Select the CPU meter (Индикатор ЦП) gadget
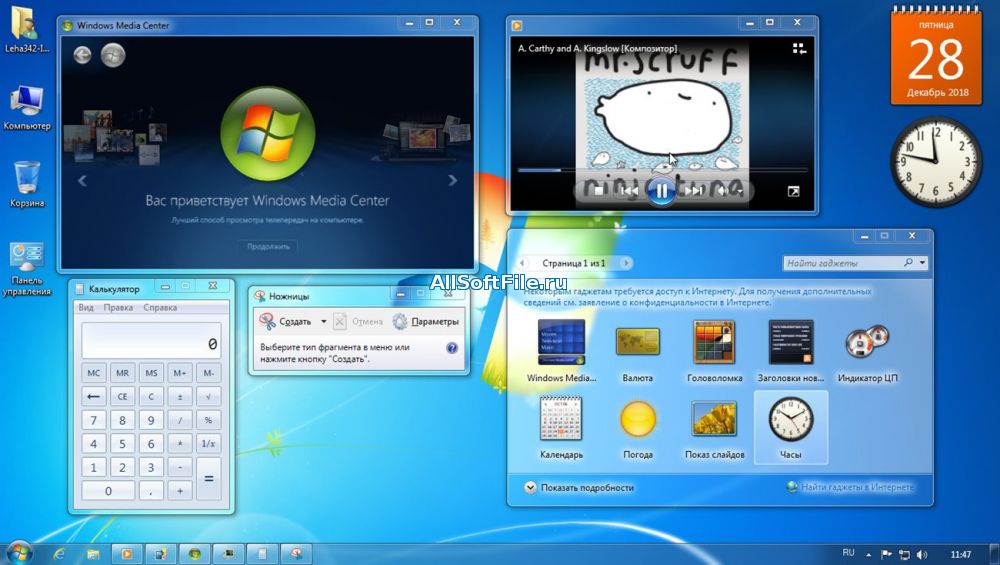This screenshot has width=1000, height=565. click(x=866, y=342)
